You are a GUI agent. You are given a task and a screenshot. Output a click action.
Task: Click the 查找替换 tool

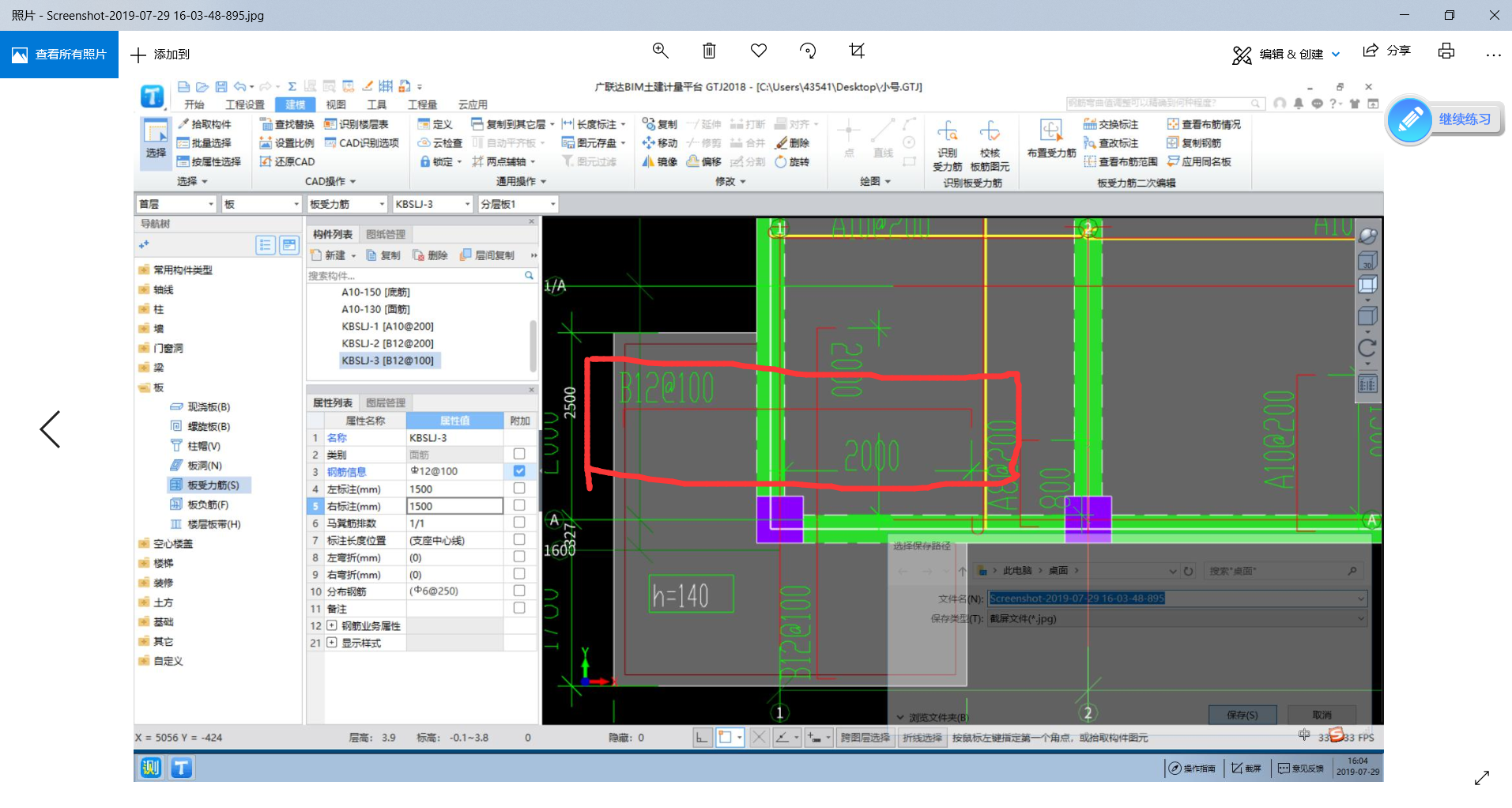(x=287, y=124)
